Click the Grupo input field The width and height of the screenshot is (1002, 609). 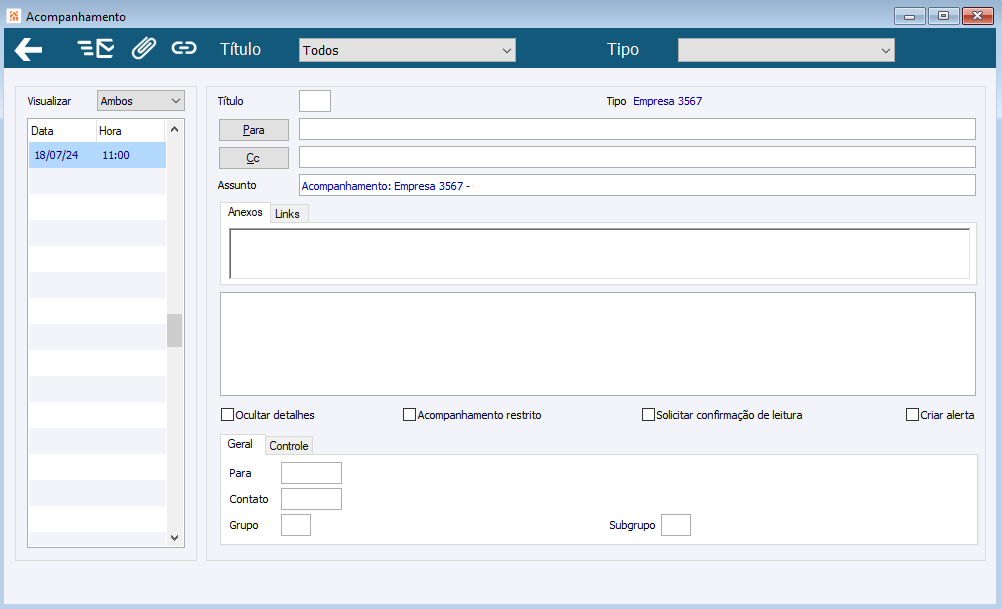296,525
